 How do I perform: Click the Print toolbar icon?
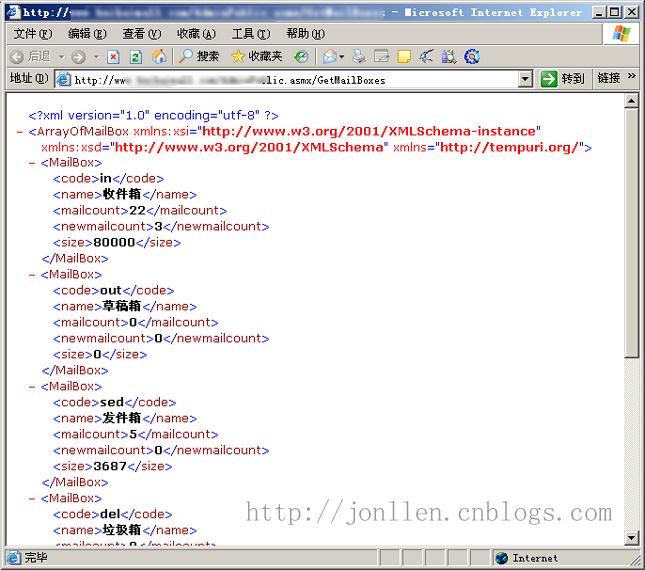(x=359, y=56)
